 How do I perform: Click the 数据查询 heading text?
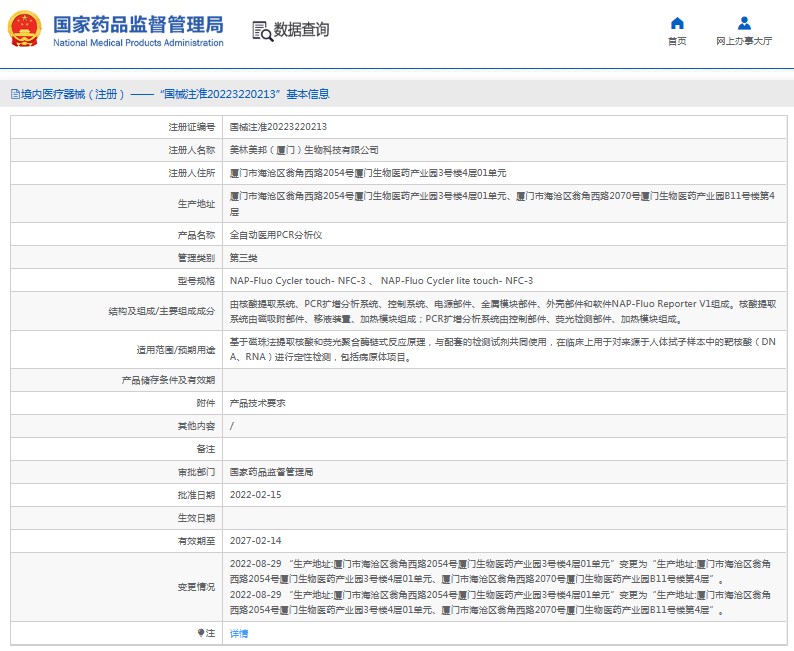coord(301,30)
